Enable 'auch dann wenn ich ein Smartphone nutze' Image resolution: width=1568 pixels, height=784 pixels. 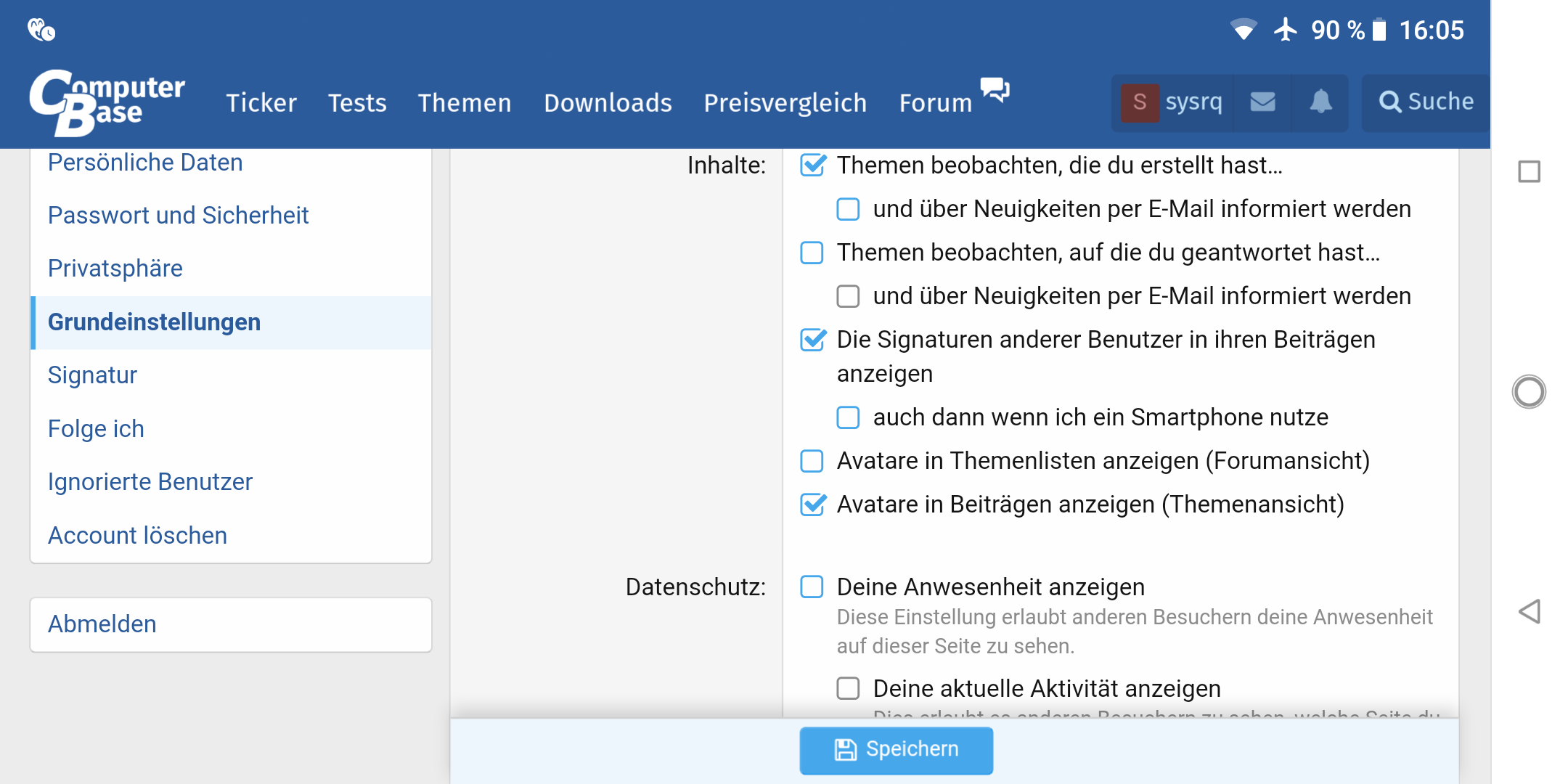pos(849,417)
